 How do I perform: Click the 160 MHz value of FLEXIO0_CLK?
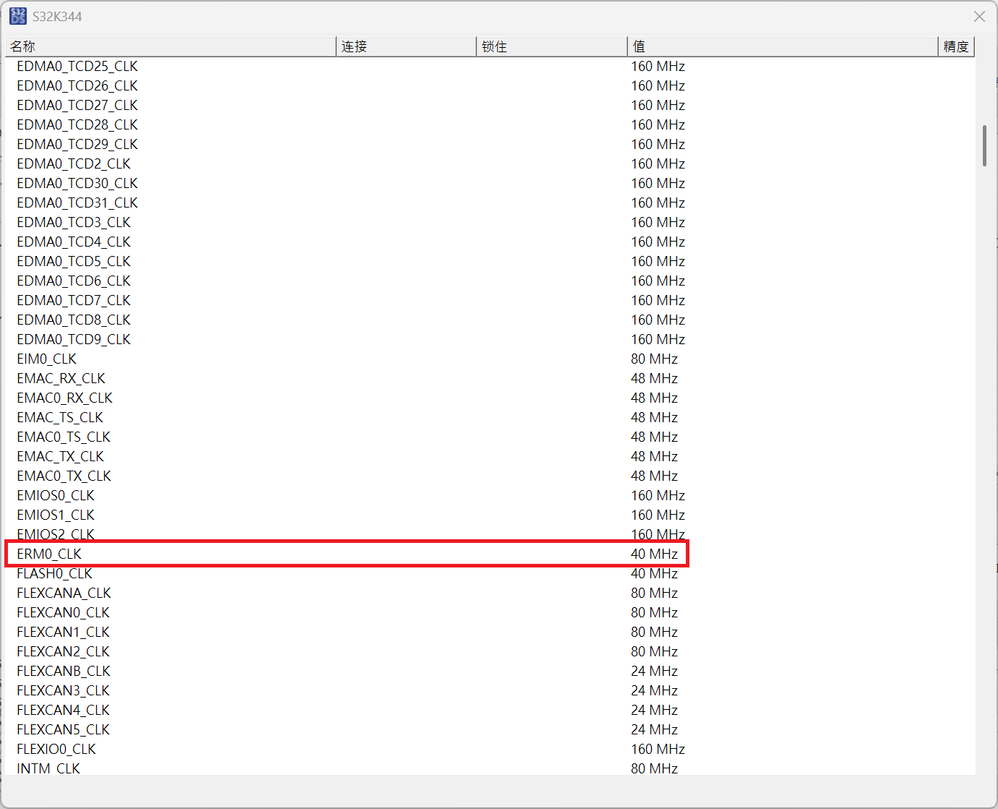point(658,749)
